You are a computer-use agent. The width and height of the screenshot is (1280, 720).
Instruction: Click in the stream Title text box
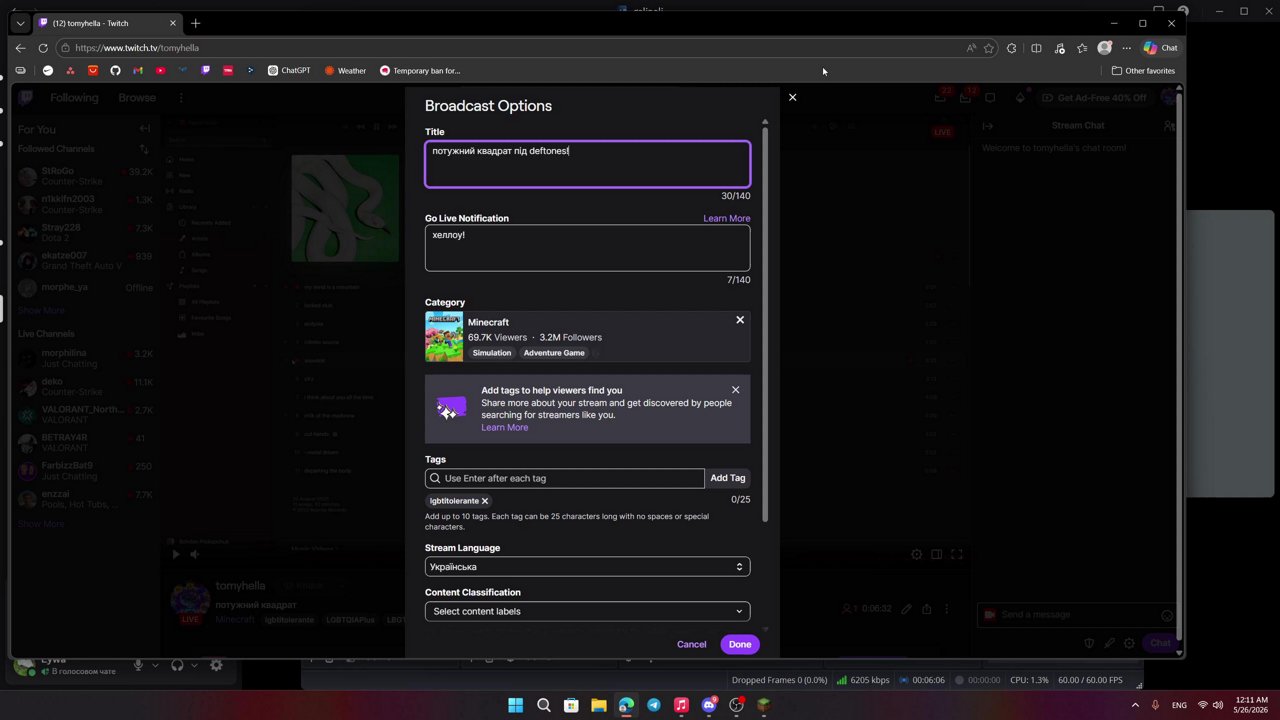click(587, 164)
